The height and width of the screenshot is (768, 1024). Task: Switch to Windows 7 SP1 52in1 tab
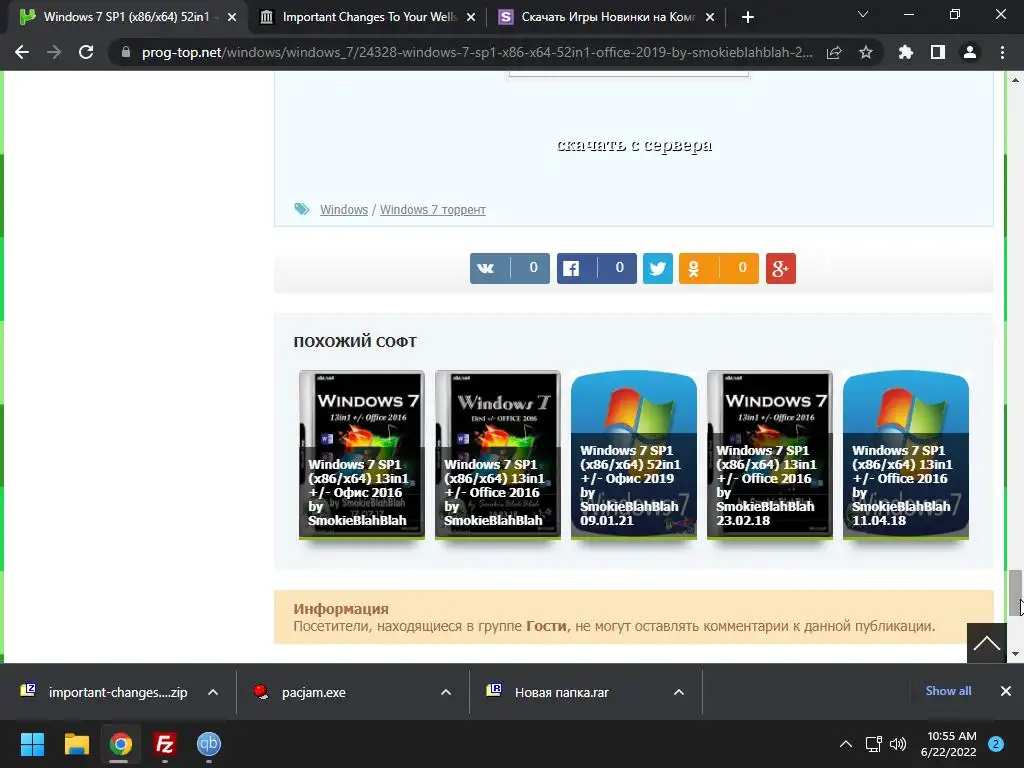[x=129, y=17]
